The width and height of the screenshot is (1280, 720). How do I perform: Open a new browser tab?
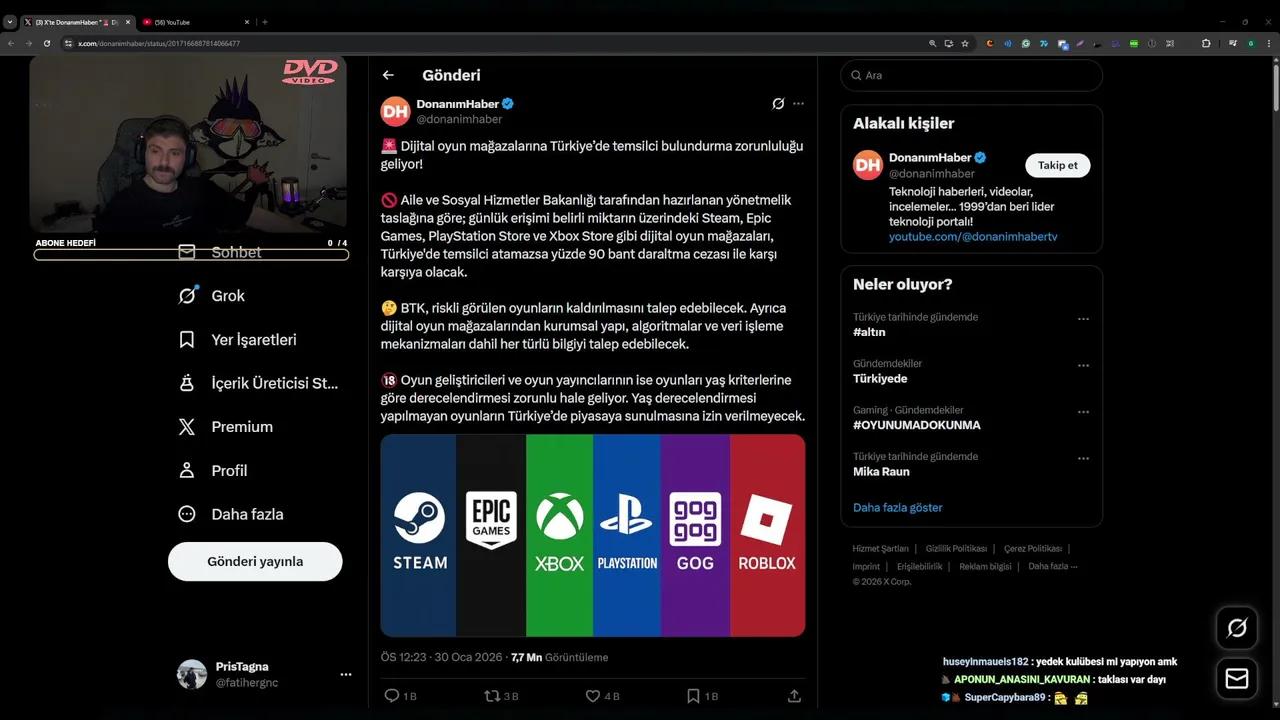pyautogui.click(x=264, y=22)
